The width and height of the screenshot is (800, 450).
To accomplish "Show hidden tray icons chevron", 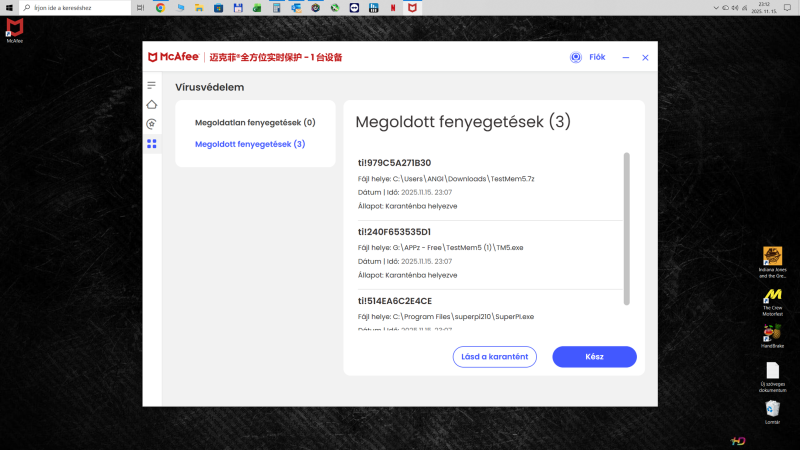I will [x=716, y=8].
